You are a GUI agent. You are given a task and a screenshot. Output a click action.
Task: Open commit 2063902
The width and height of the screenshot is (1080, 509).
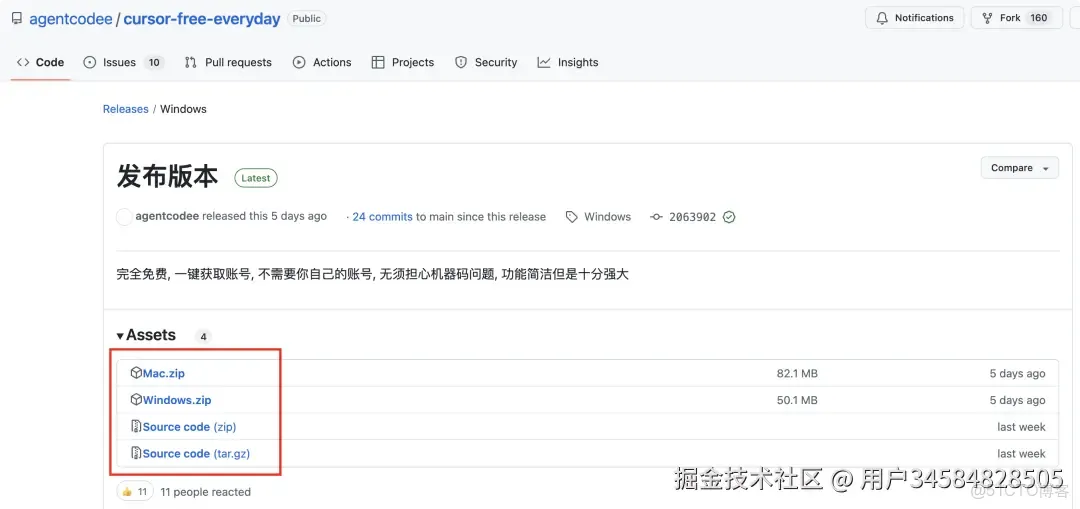pyautogui.click(x=692, y=217)
